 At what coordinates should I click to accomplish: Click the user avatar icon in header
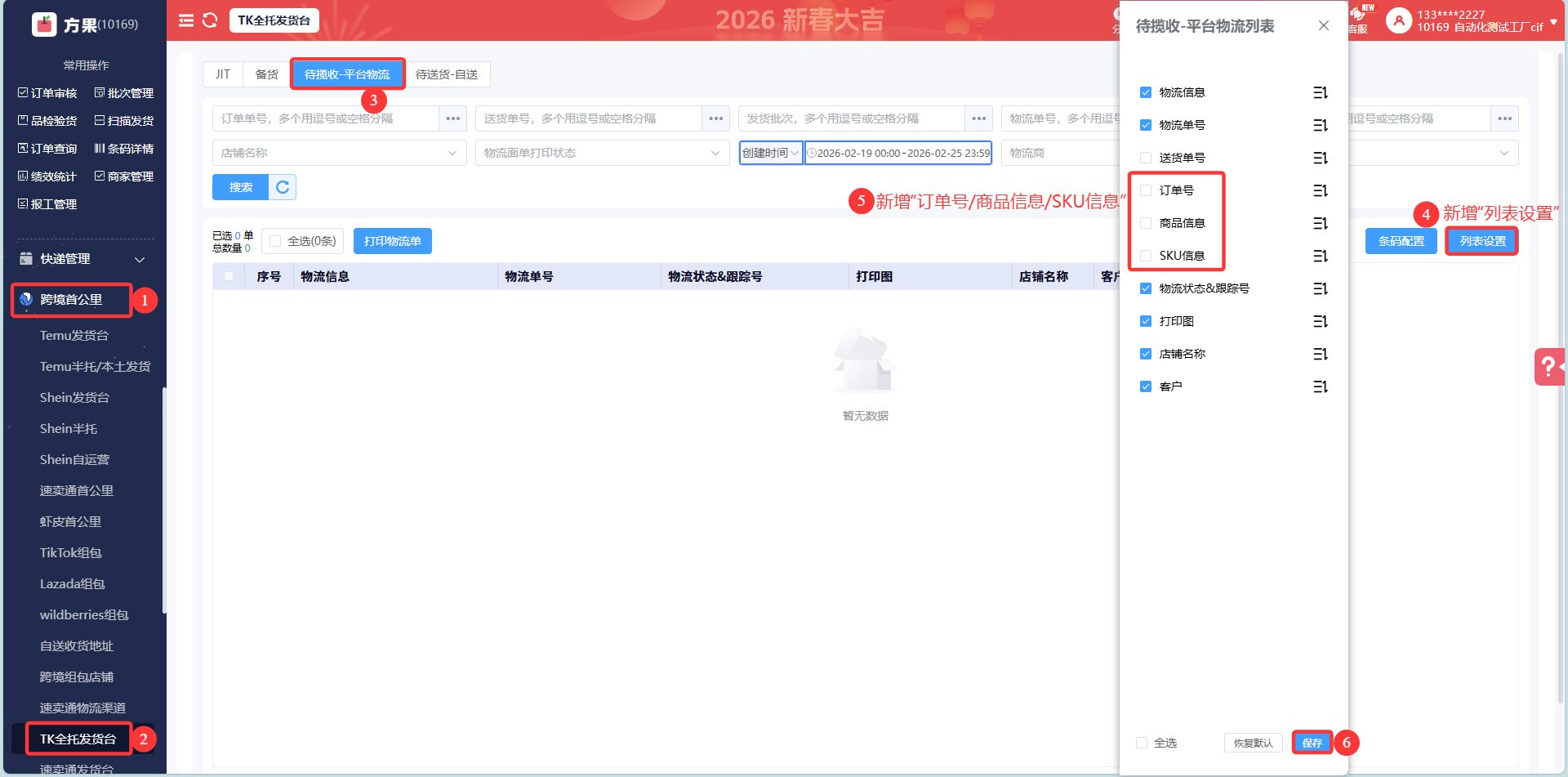tap(1399, 20)
